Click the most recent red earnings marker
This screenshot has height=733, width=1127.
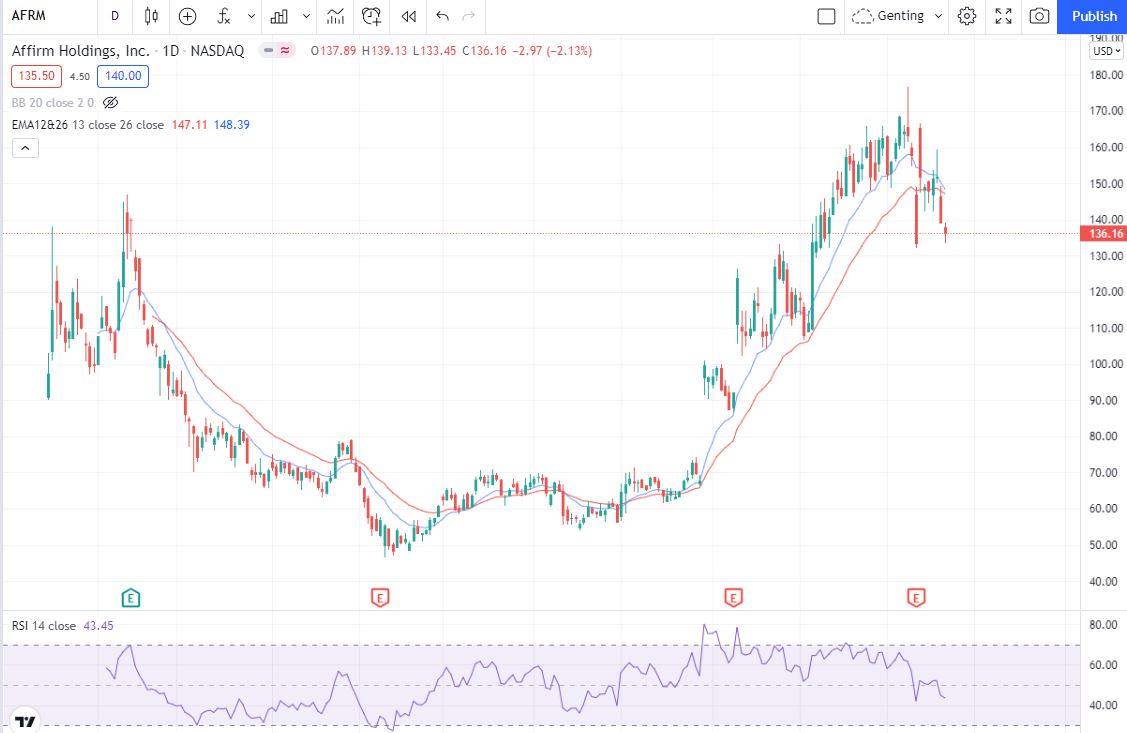[916, 597]
